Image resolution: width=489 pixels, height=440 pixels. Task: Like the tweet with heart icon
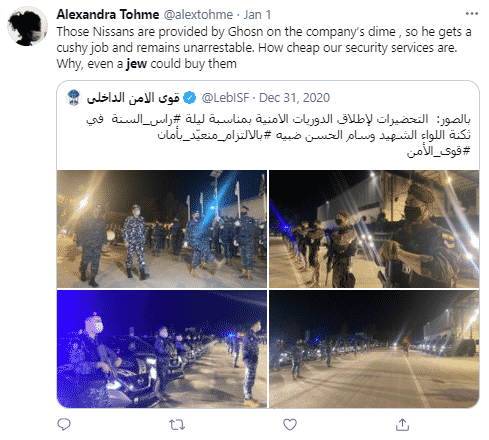(x=290, y=424)
